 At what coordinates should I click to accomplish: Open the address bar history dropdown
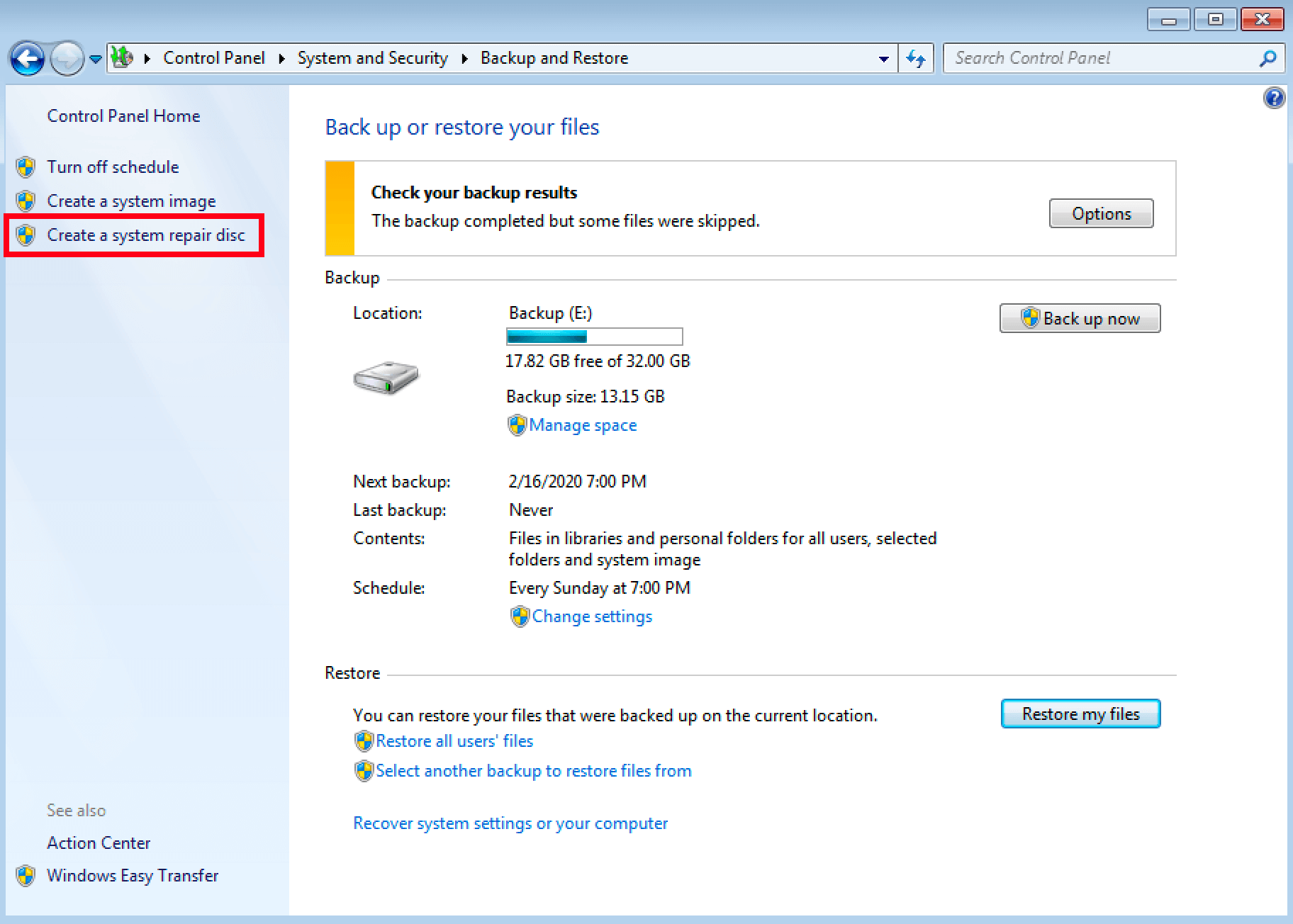(883, 59)
